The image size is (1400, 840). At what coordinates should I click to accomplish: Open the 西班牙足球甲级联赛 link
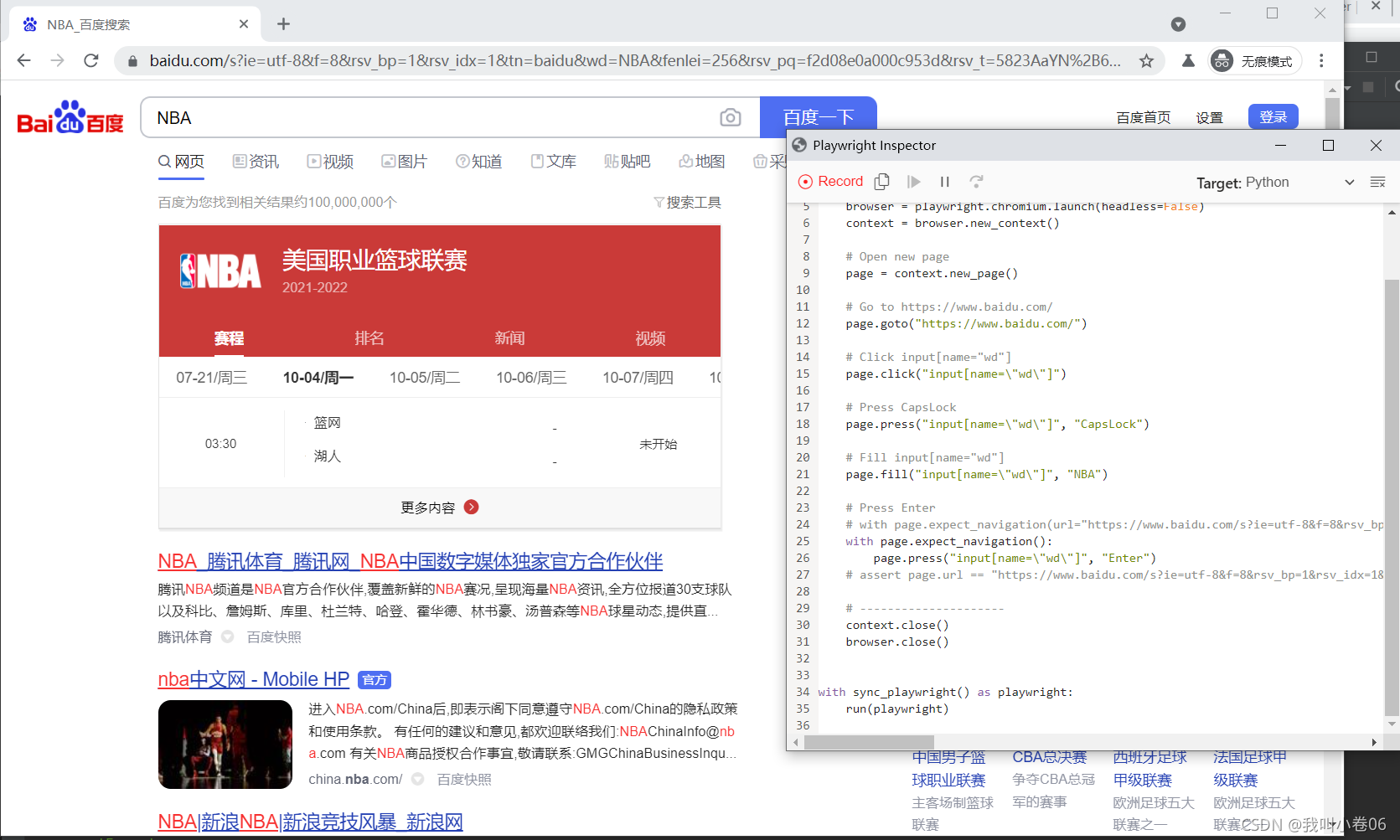[1149, 769]
